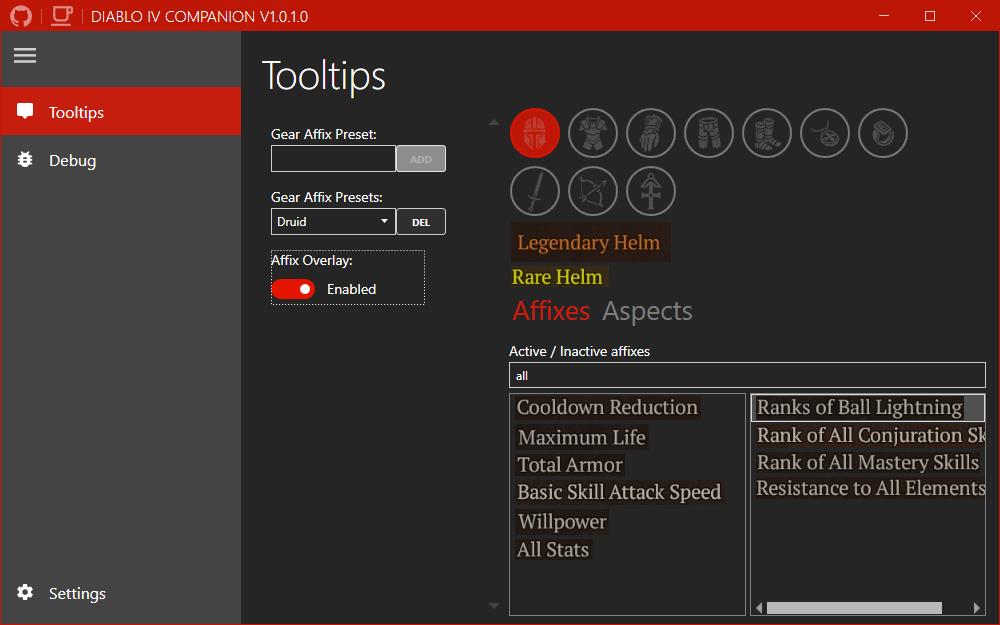Click the DEL button next to Druid preset
Screen dimensions: 1000x625
tap(421, 221)
